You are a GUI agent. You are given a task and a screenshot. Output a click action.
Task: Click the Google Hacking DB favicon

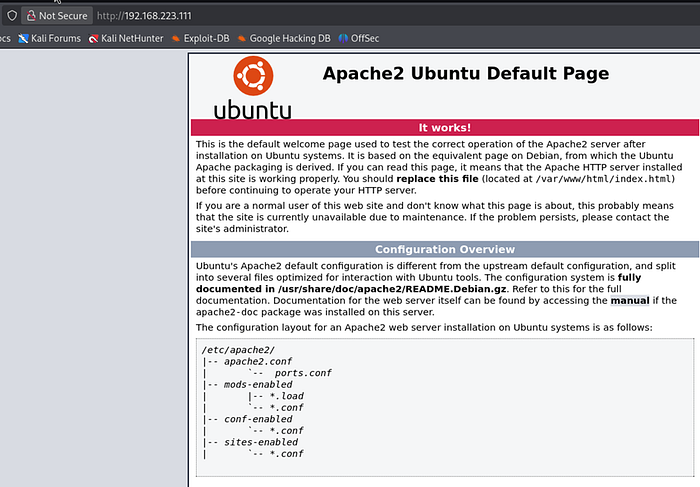tap(242, 39)
